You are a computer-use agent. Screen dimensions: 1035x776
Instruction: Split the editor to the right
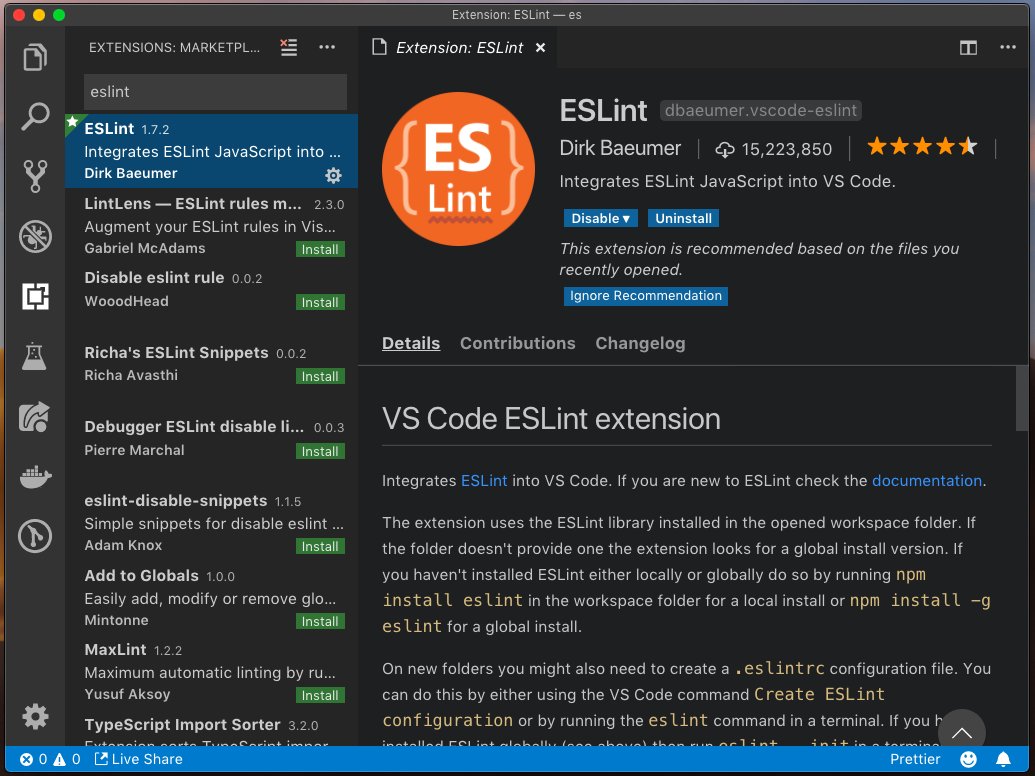tap(968, 48)
